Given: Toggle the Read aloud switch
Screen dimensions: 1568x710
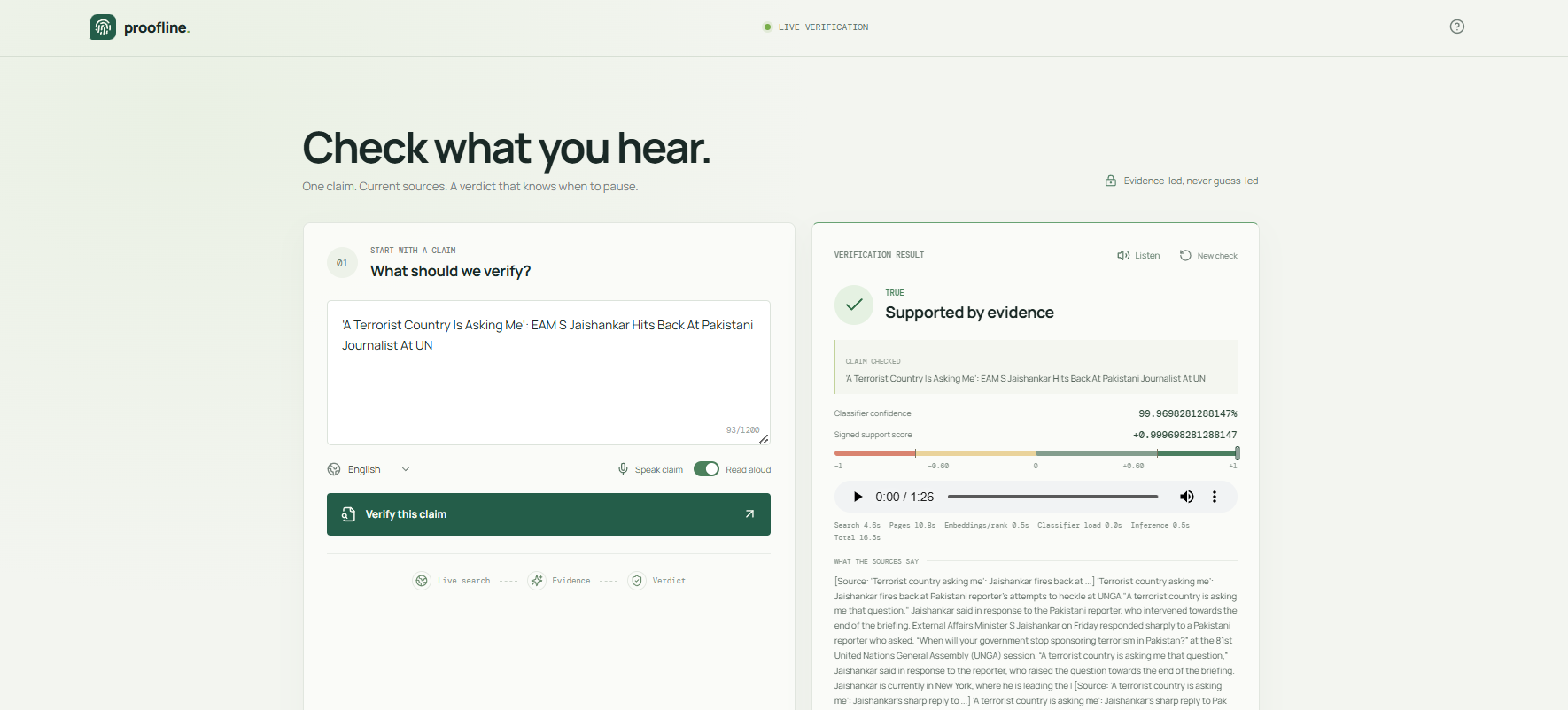Looking at the screenshot, I should pos(706,469).
